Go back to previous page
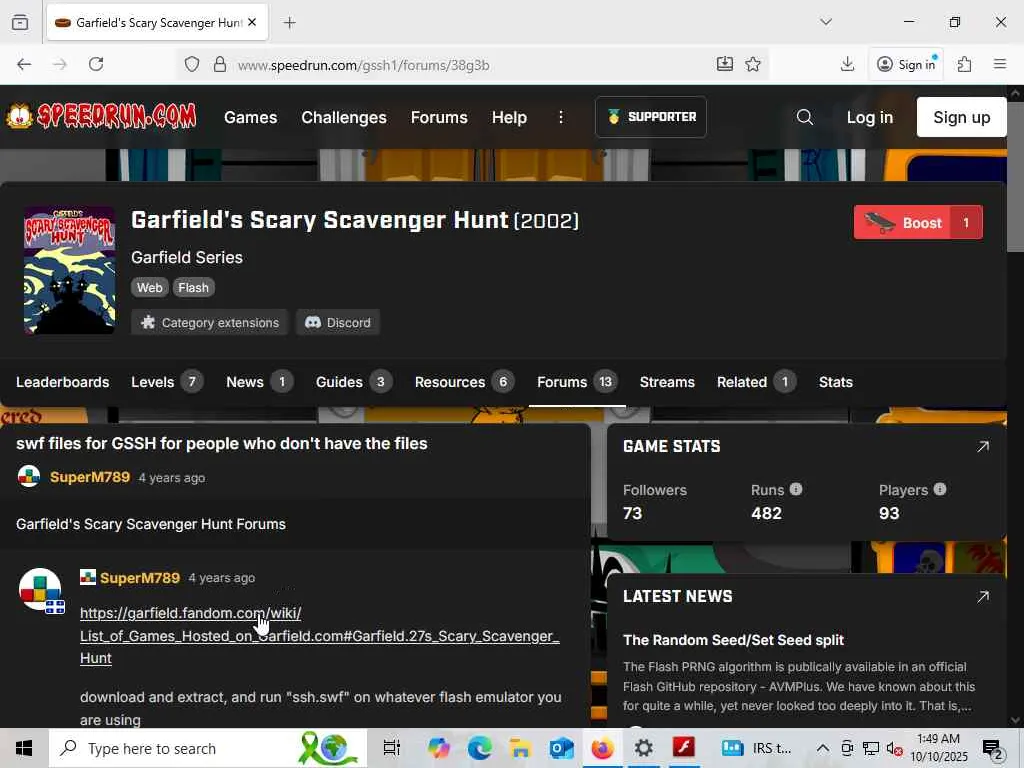 (x=24, y=64)
